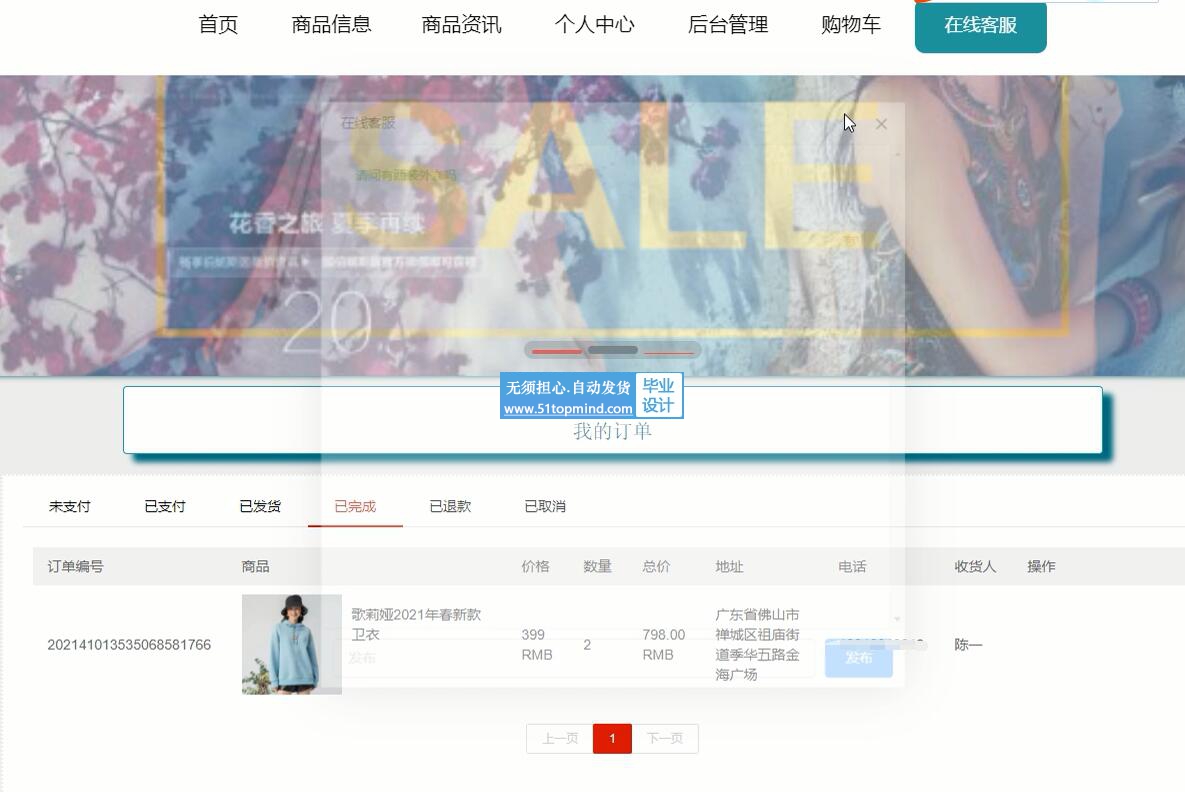
Task: Click the 价格 column header
Action: (535, 566)
